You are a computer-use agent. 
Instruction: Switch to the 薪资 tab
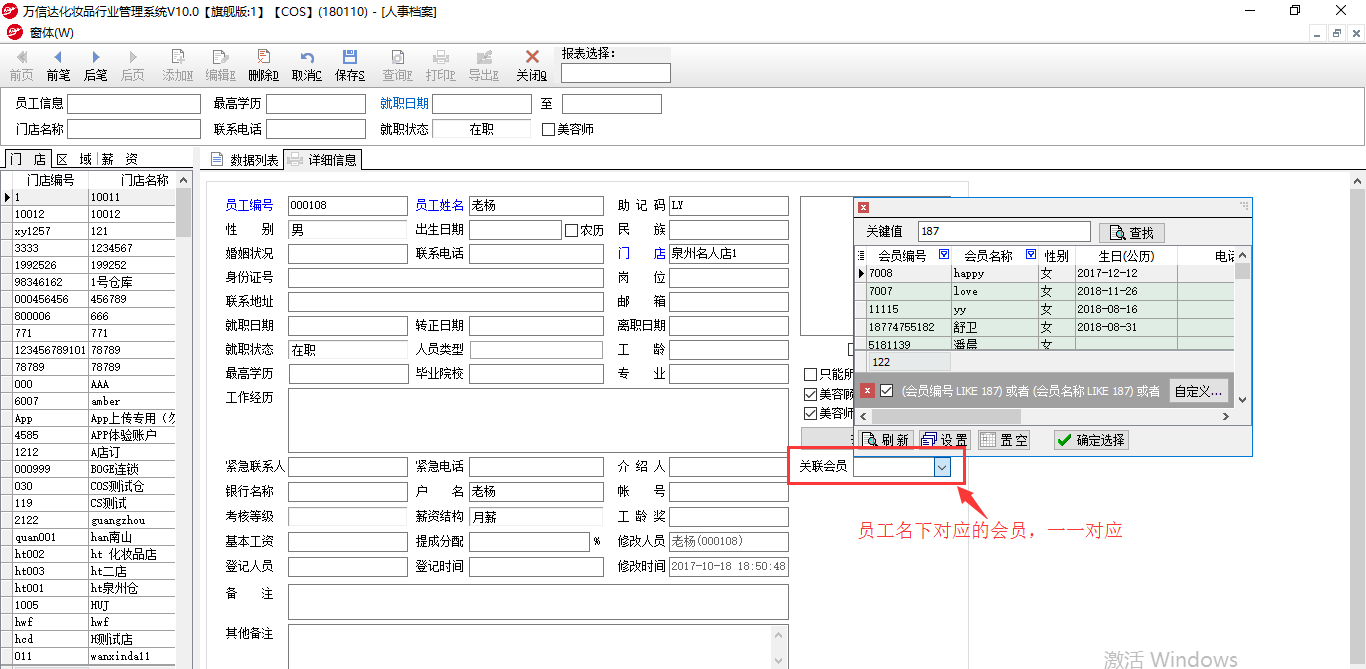tap(119, 159)
